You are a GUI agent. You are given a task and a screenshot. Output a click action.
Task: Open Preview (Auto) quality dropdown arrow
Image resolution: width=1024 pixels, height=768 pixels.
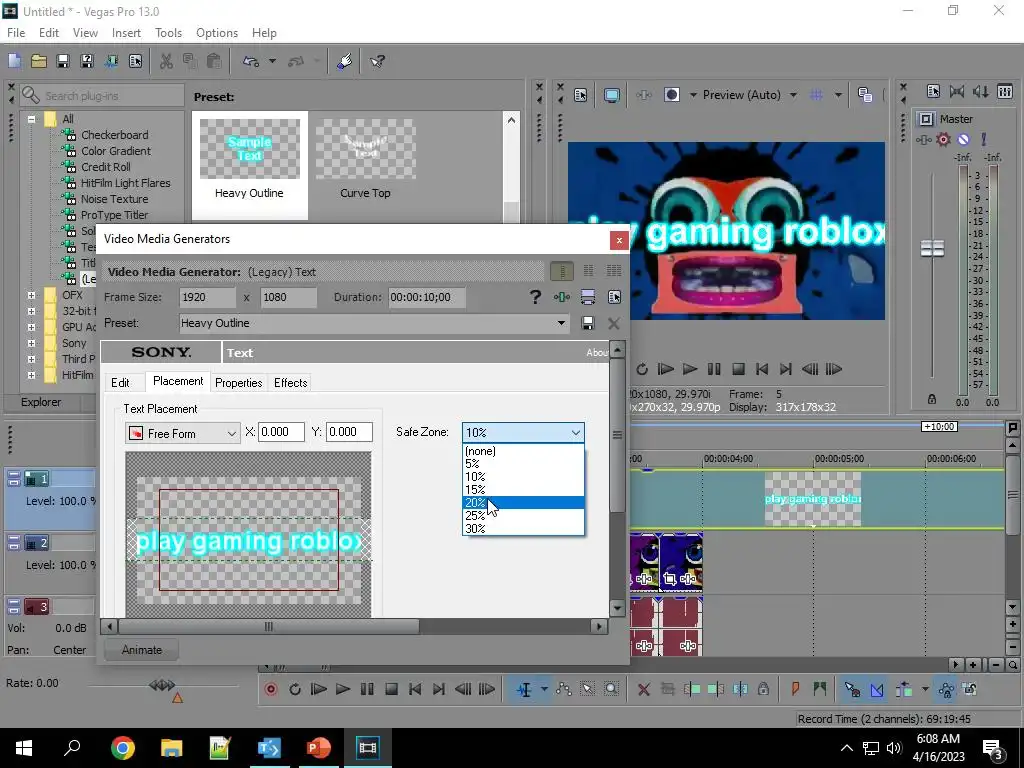click(x=793, y=95)
